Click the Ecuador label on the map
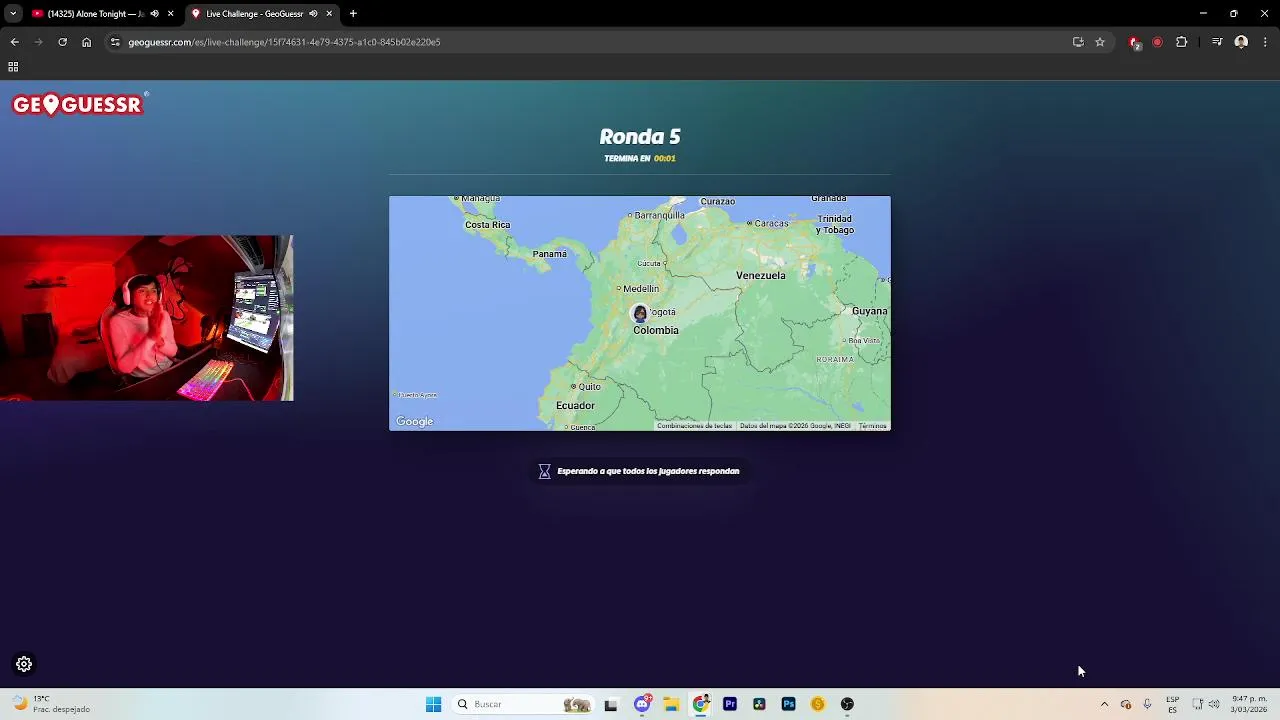Viewport: 1280px width, 720px height. [575, 405]
